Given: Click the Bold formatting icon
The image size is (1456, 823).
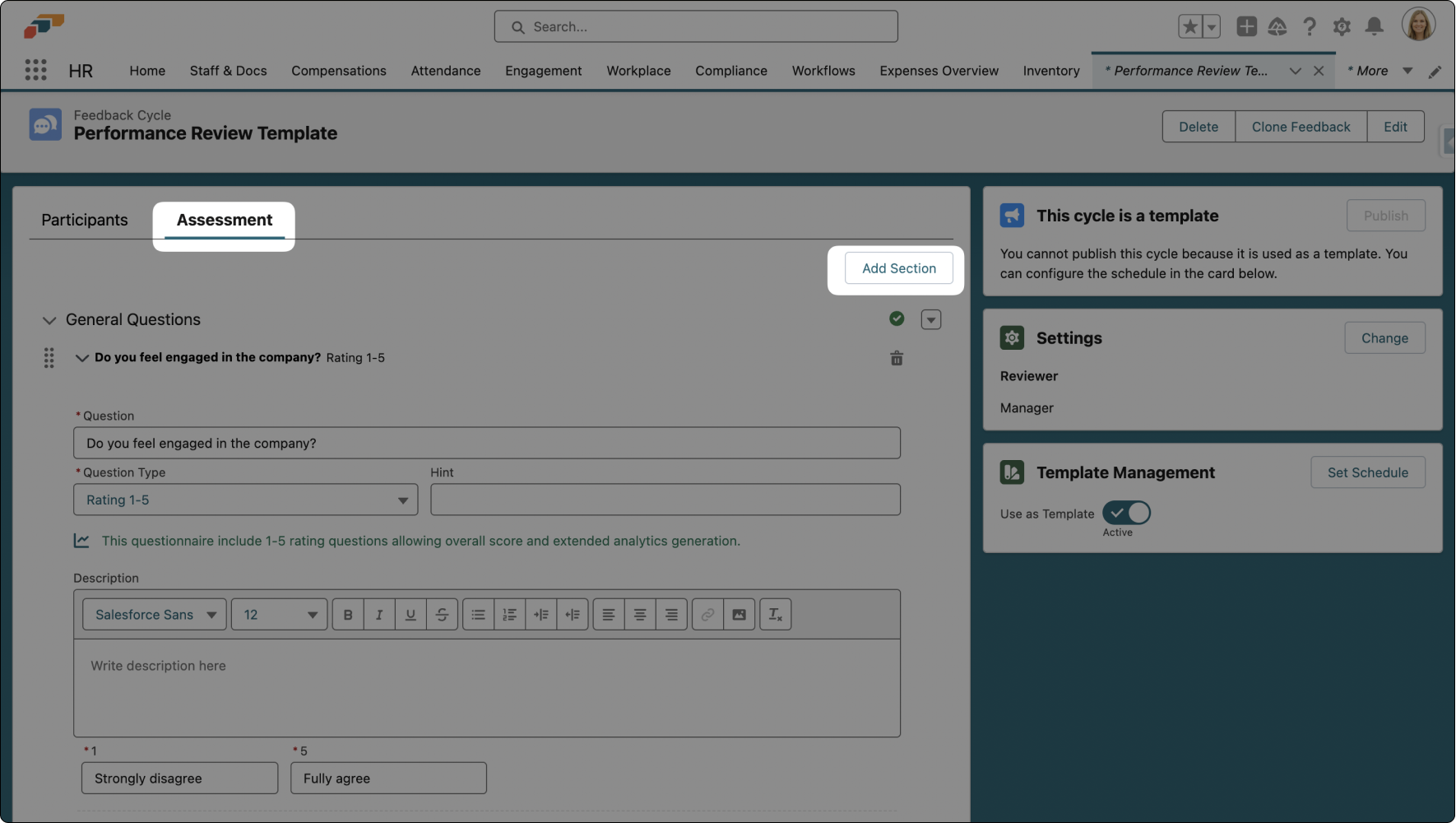Looking at the screenshot, I should click(348, 615).
